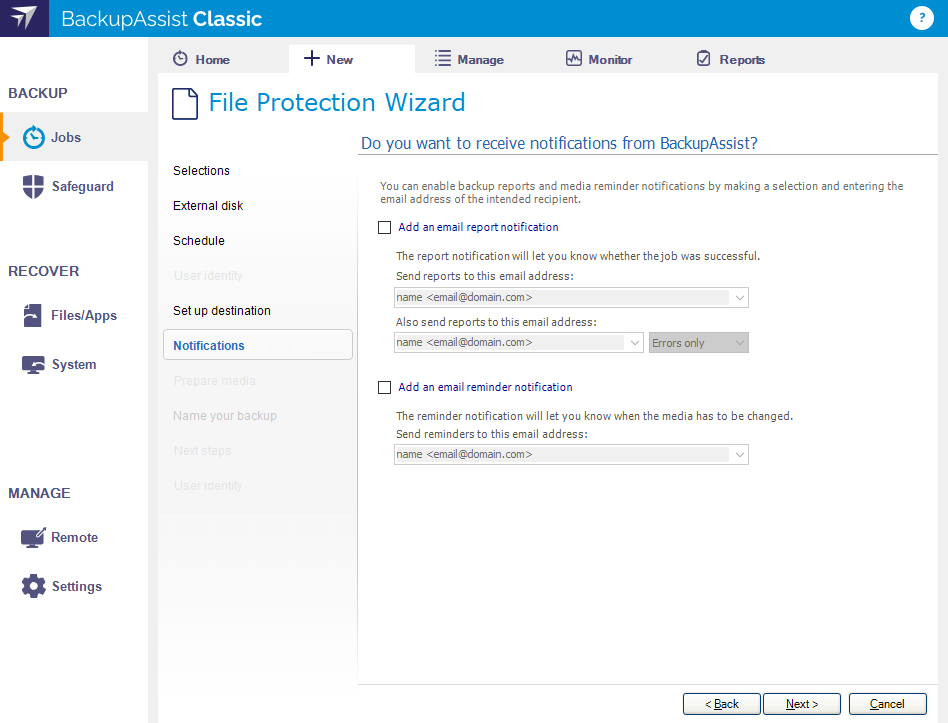This screenshot has height=723, width=948.
Task: Click the help question mark icon
Action: (921, 18)
